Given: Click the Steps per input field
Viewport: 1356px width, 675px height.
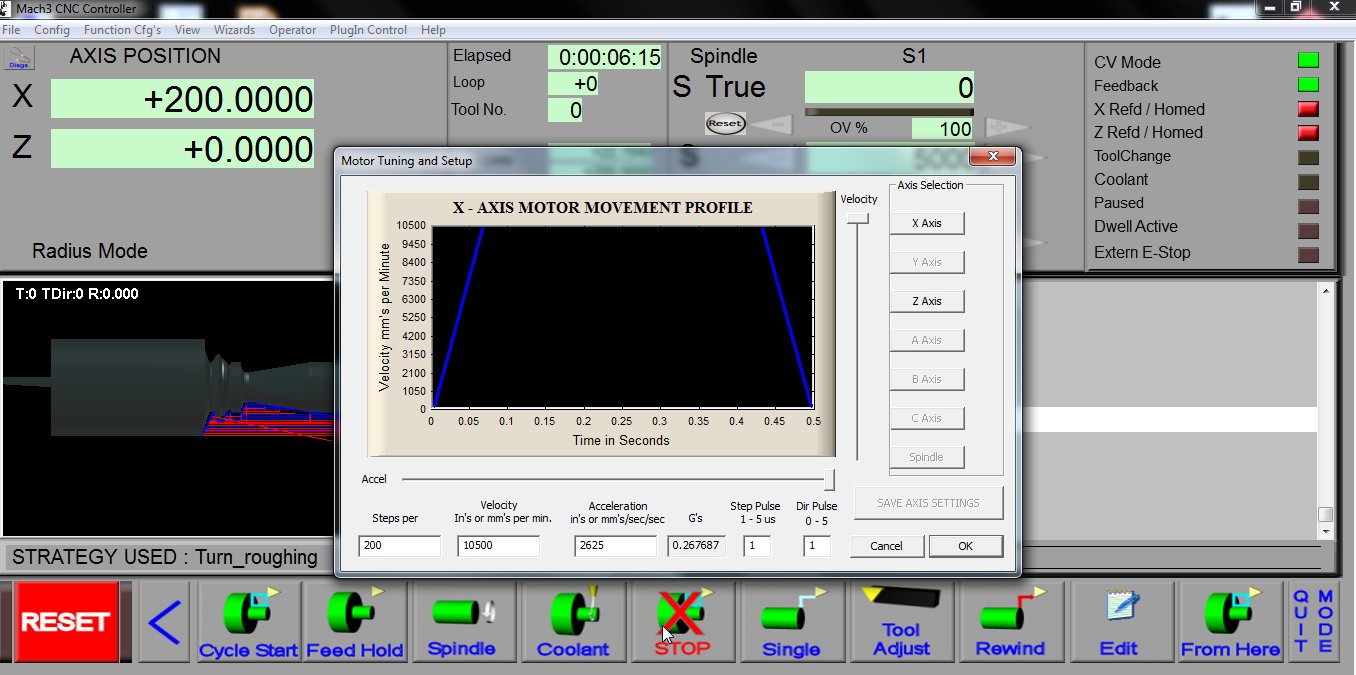Looking at the screenshot, I should coord(399,546).
